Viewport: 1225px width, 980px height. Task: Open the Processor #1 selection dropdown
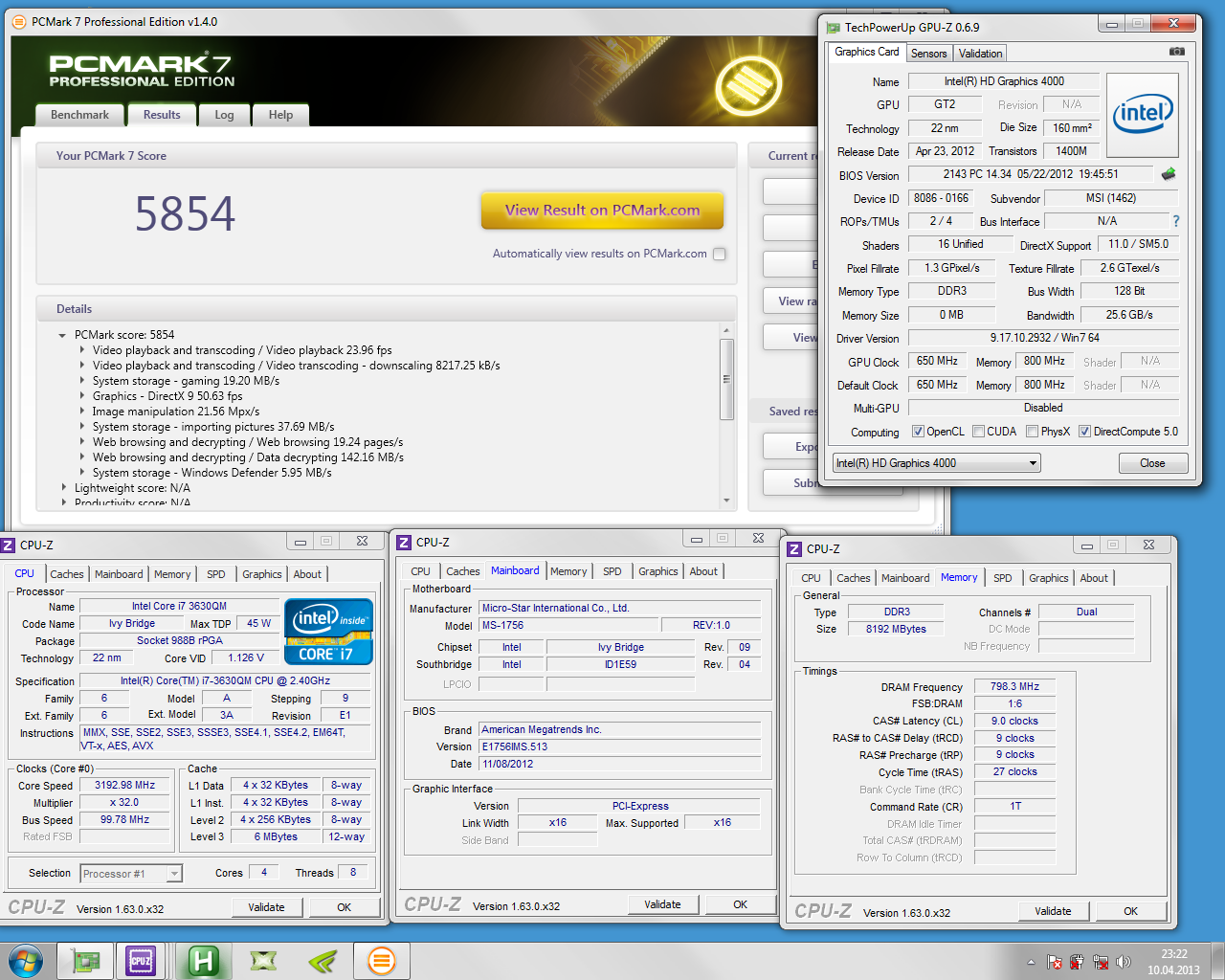pos(131,874)
